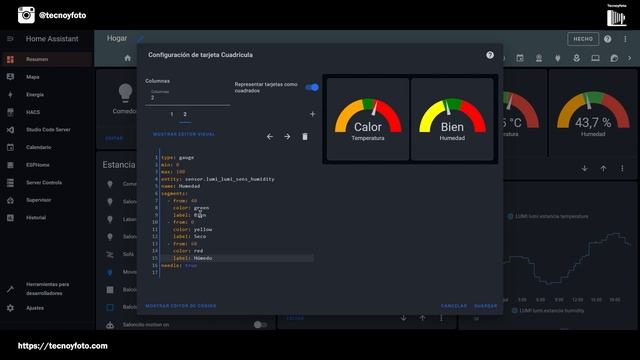Open Studio Code Server in the sidebar
Image resolution: width=640 pixels, height=360 pixels.
coord(47,129)
